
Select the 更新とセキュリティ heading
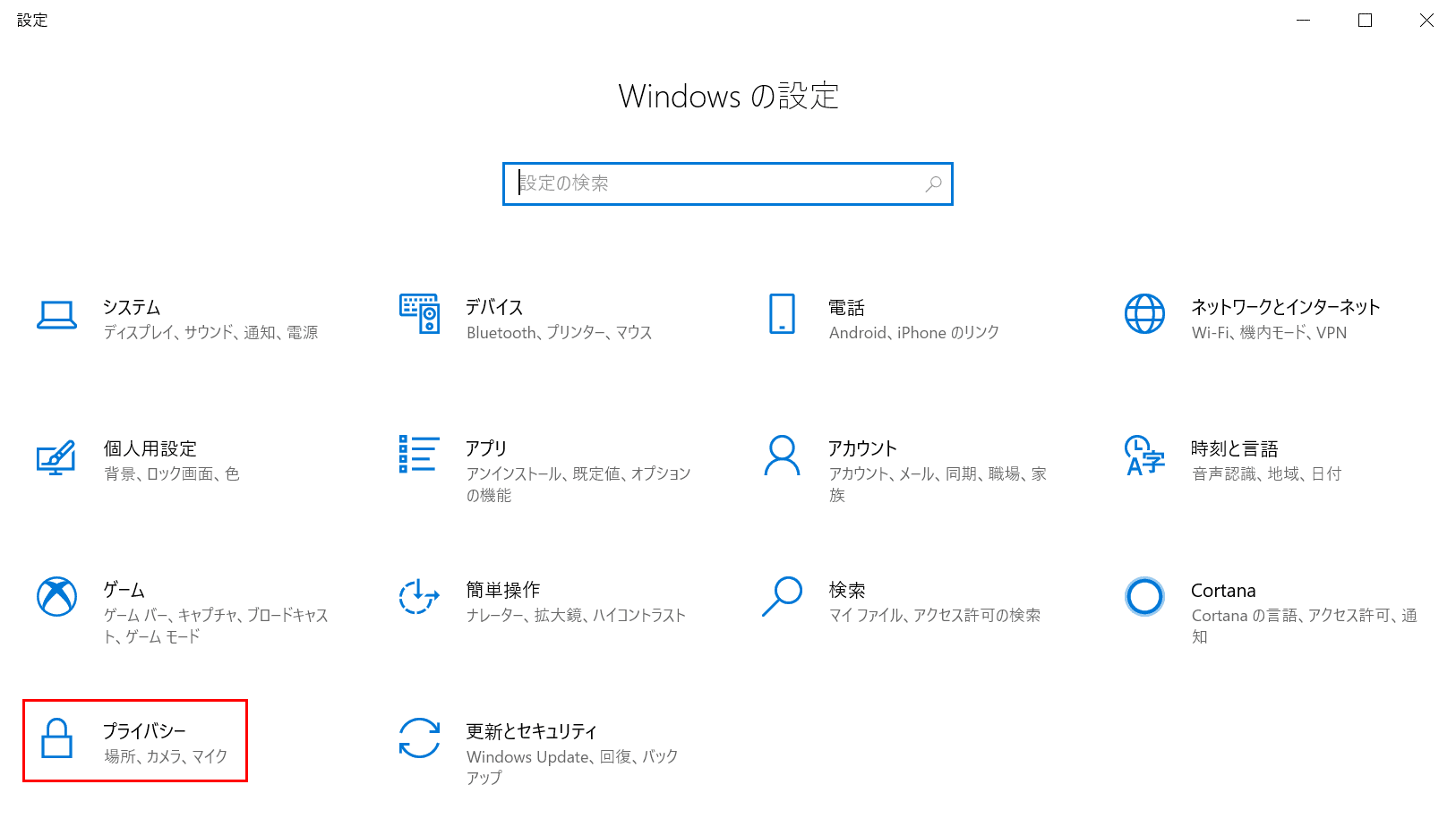click(x=531, y=731)
